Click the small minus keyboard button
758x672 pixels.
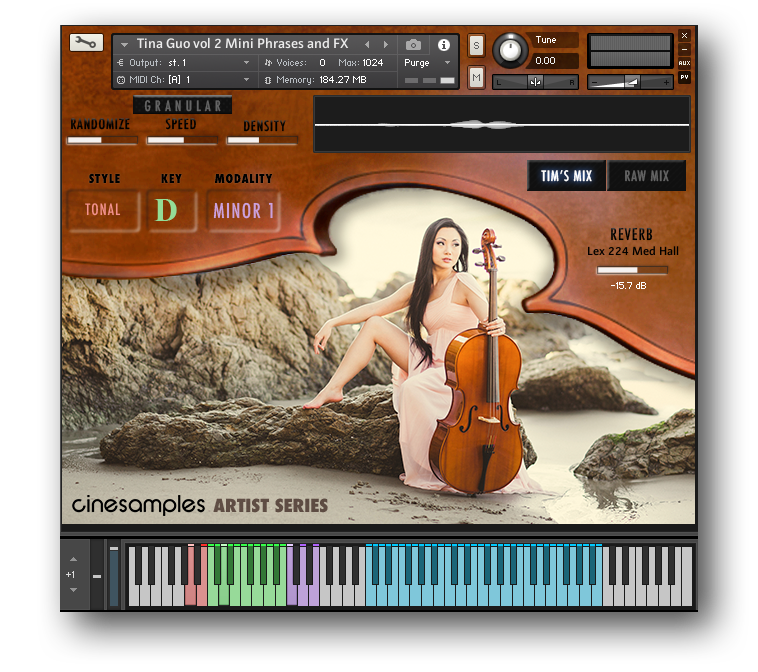click(x=97, y=576)
